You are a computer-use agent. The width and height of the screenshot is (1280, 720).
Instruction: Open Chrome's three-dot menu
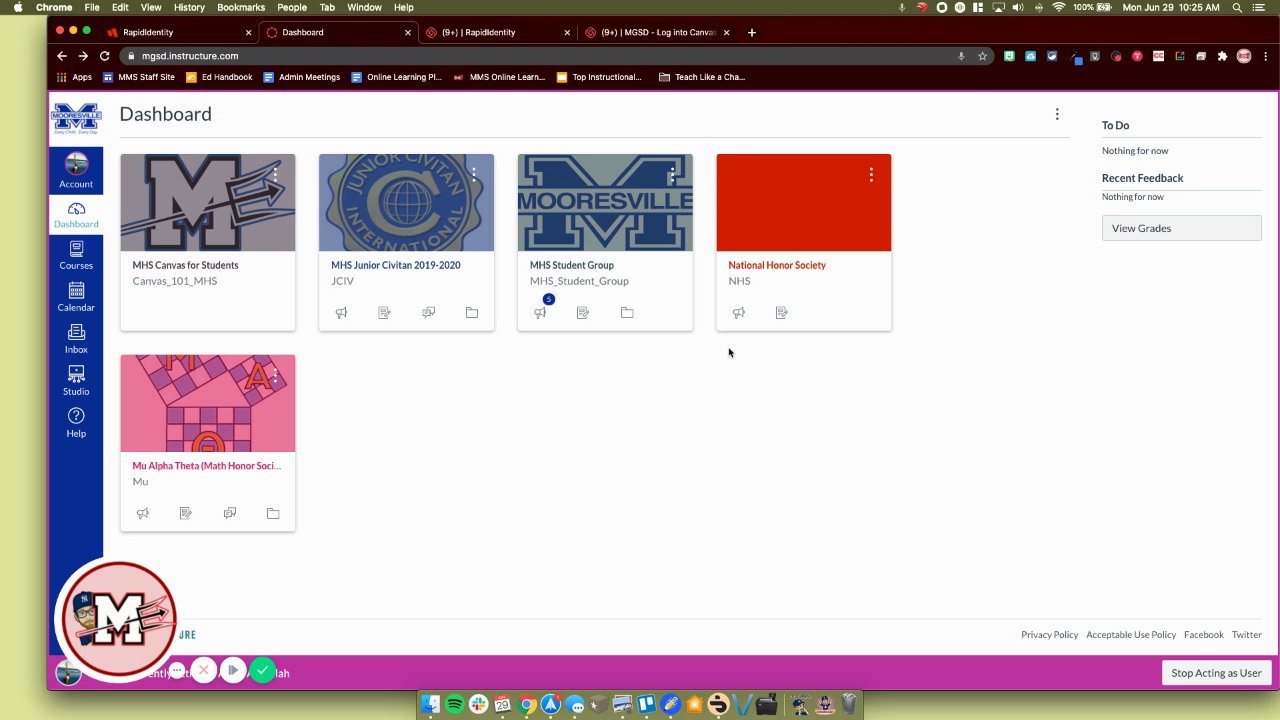1264,56
